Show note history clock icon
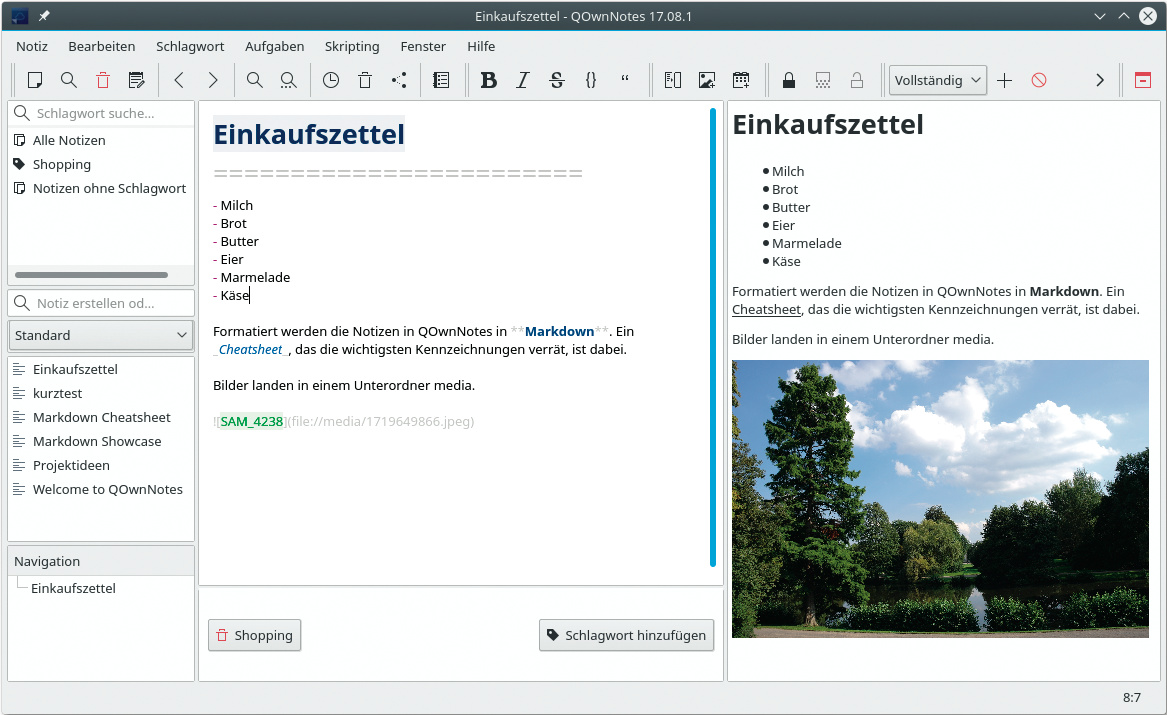Image resolution: width=1167 pixels, height=715 pixels. tap(330, 80)
